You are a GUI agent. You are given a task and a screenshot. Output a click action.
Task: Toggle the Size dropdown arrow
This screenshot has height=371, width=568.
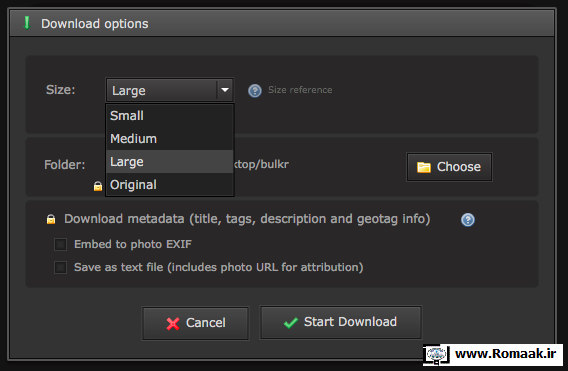point(225,90)
